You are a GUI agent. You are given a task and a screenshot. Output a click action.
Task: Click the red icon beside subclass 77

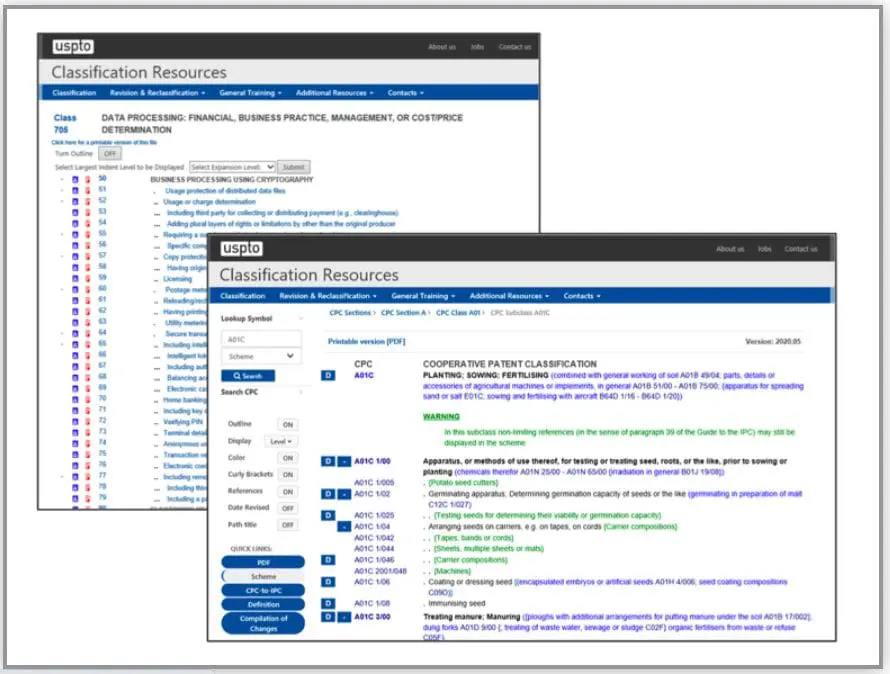(87, 477)
